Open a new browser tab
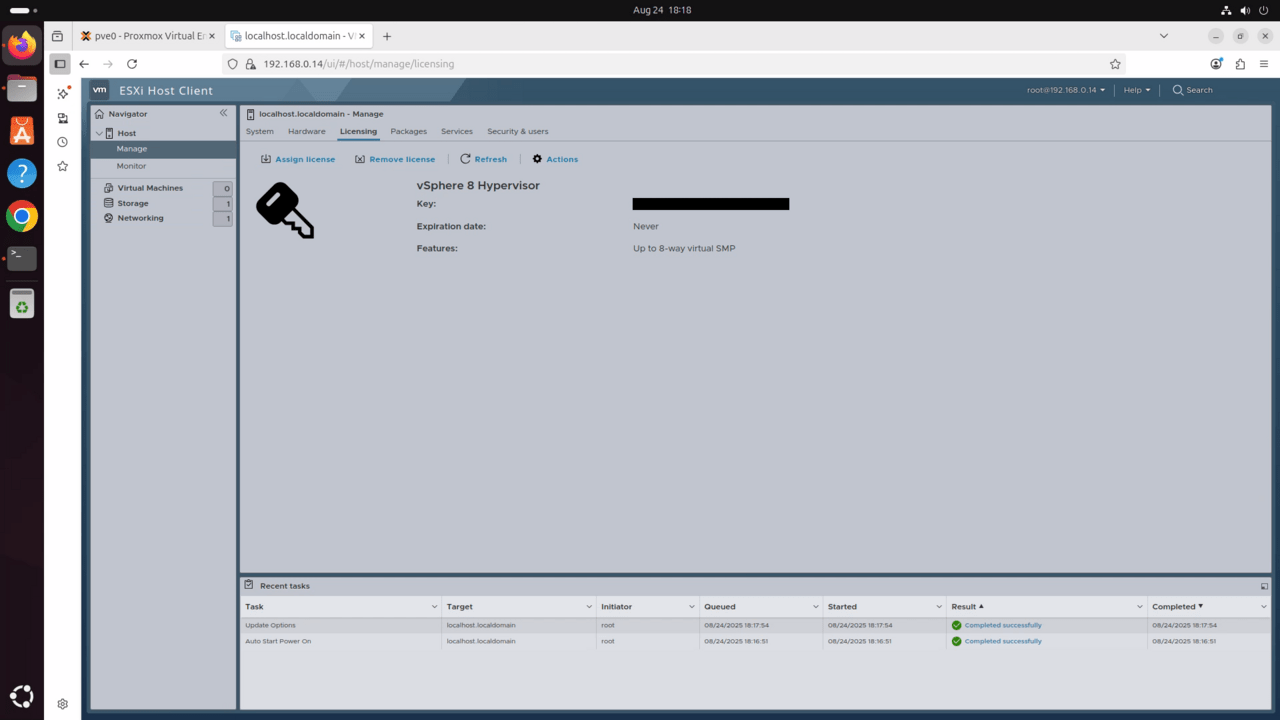Viewport: 1280px width, 720px height. 387,36
